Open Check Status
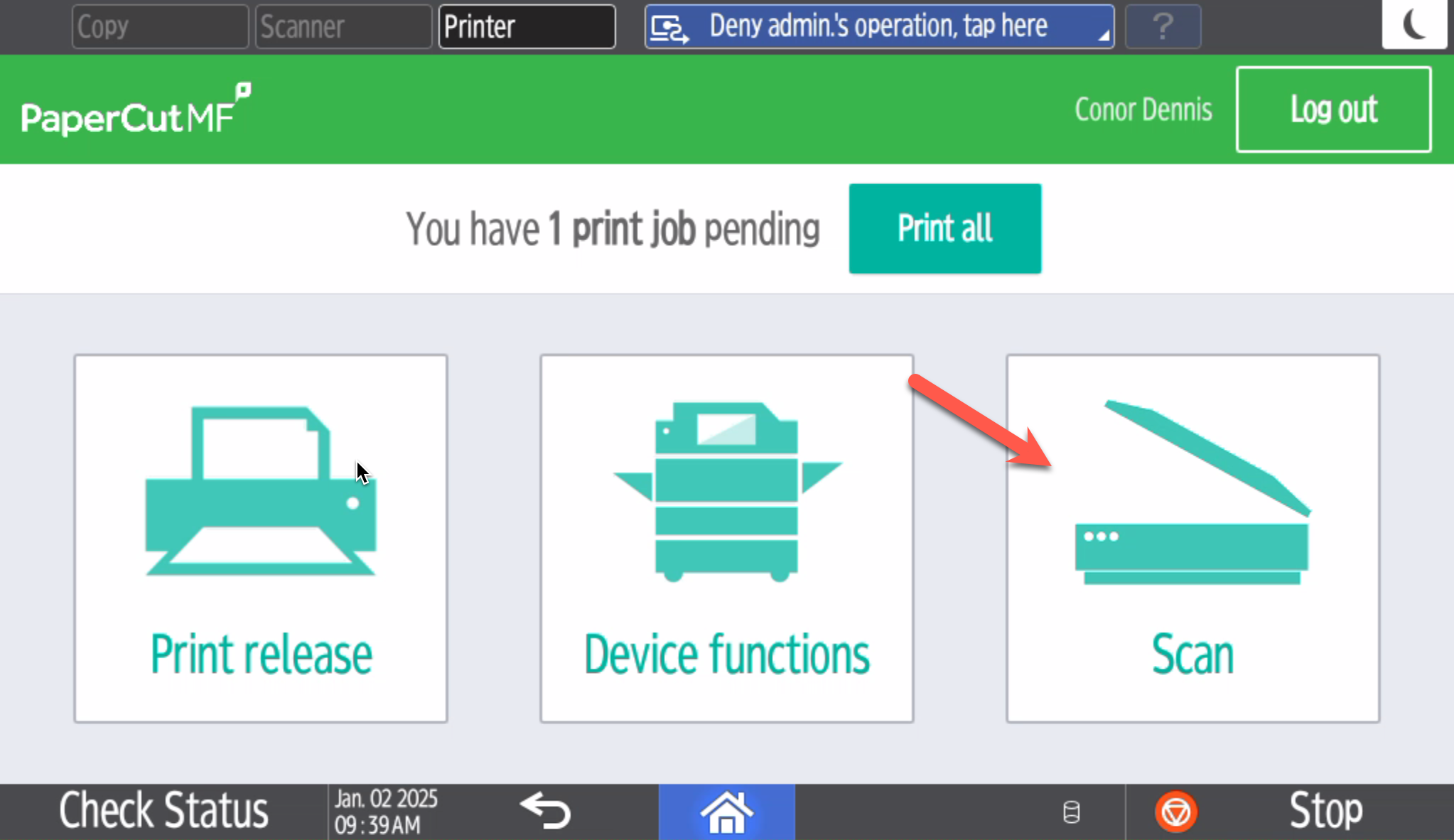 (163, 811)
